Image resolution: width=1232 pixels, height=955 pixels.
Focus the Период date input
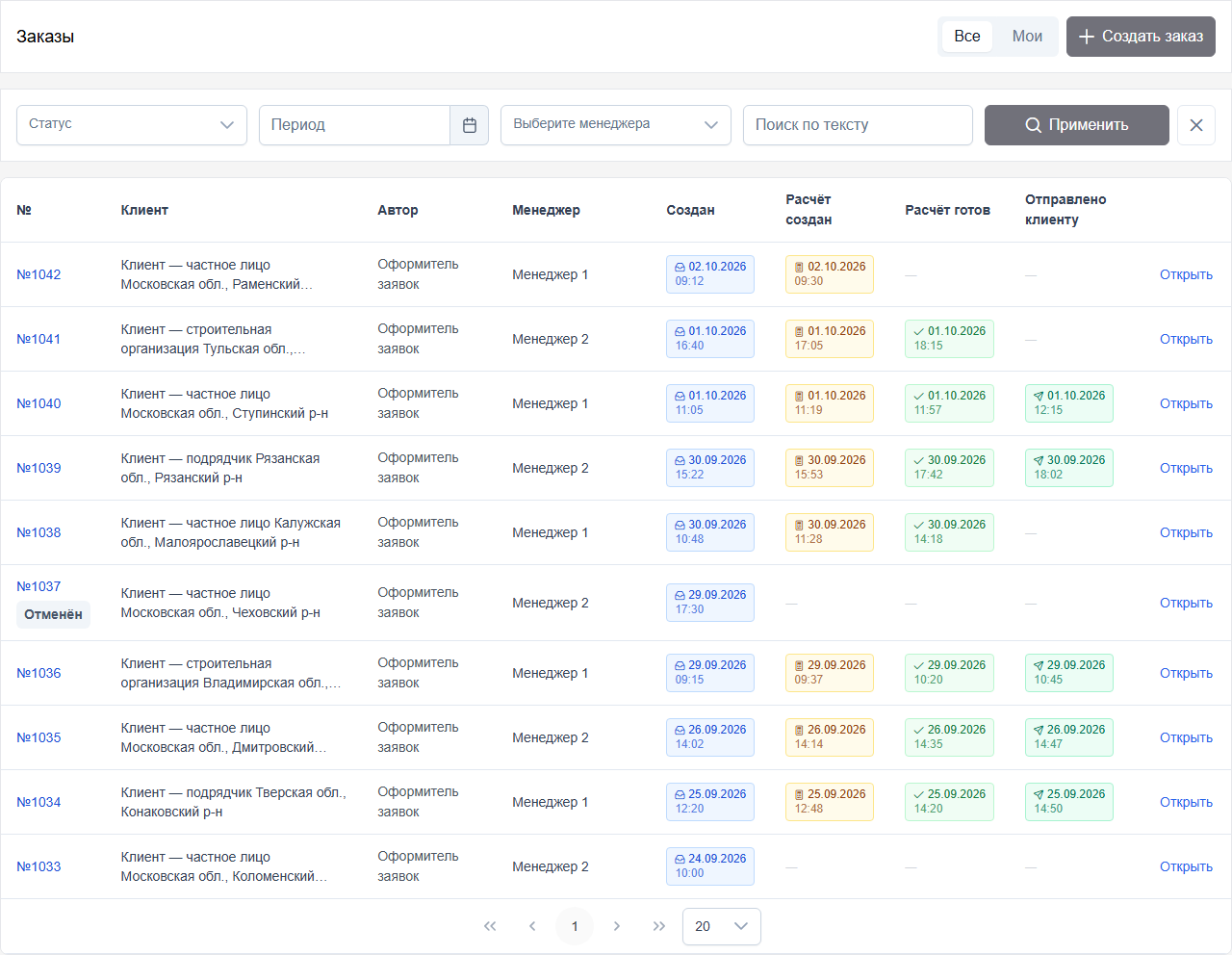pos(354,125)
